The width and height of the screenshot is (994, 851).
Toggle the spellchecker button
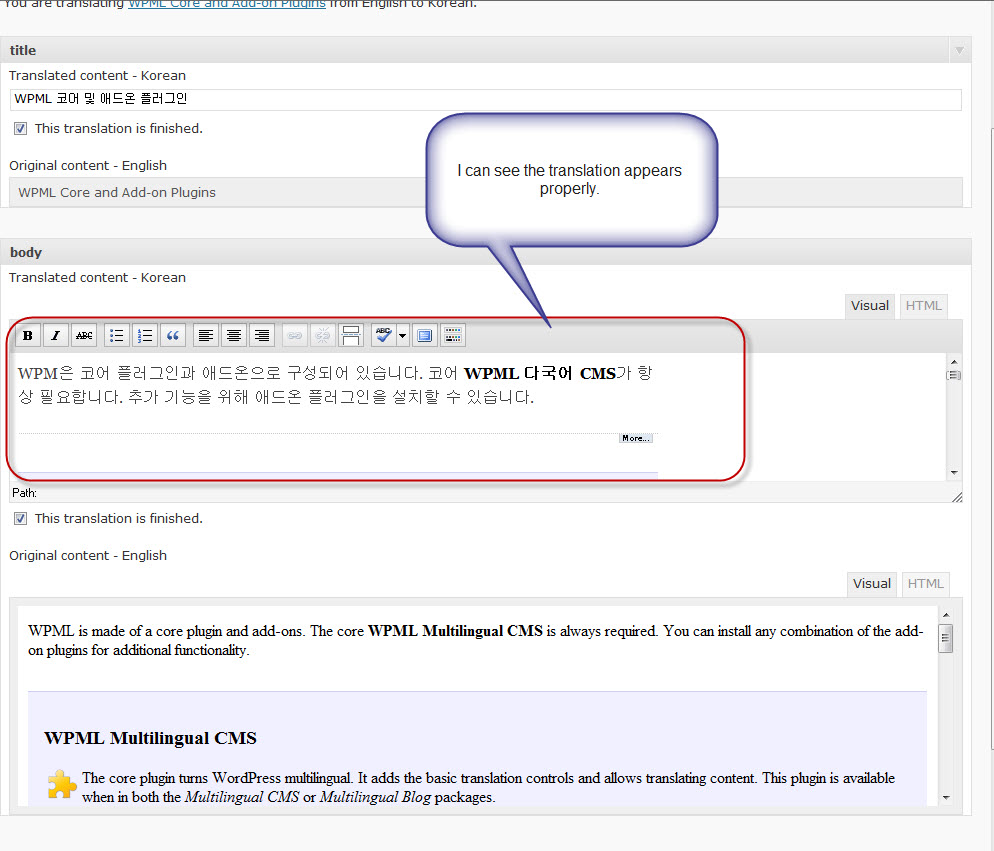tap(384, 335)
